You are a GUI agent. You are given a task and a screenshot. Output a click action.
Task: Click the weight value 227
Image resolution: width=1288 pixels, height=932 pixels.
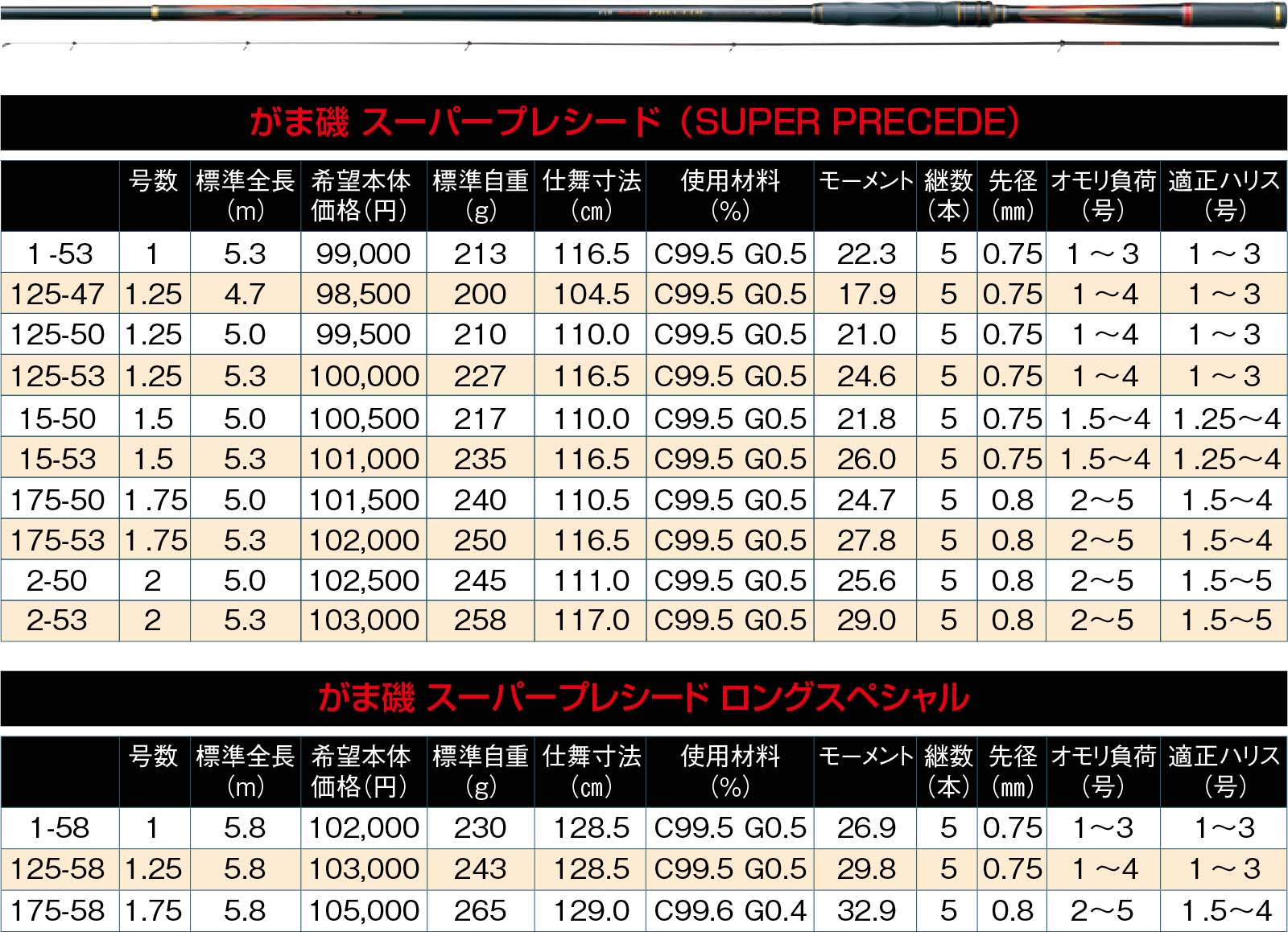[481, 376]
